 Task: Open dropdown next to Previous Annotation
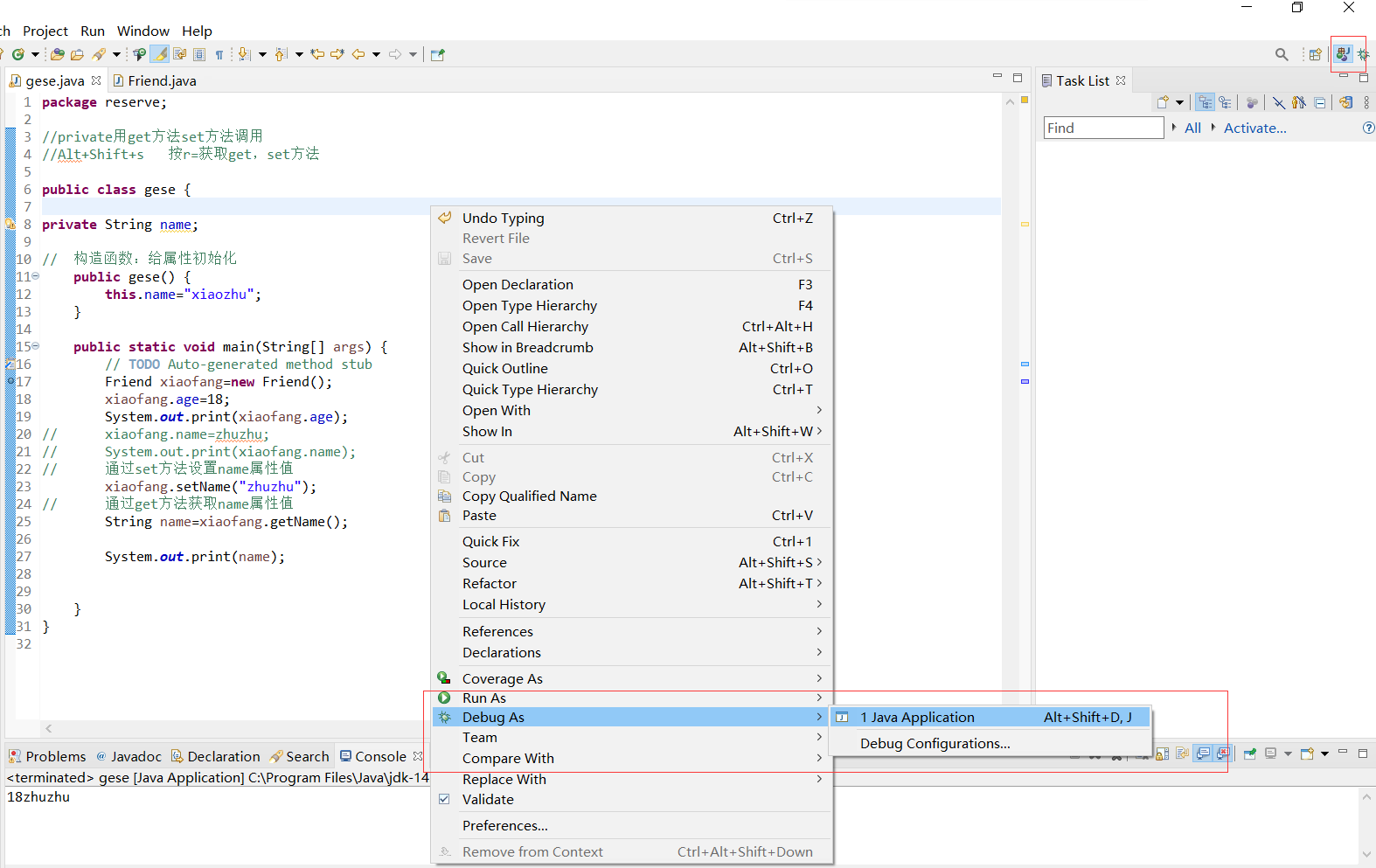pyautogui.click(x=299, y=54)
